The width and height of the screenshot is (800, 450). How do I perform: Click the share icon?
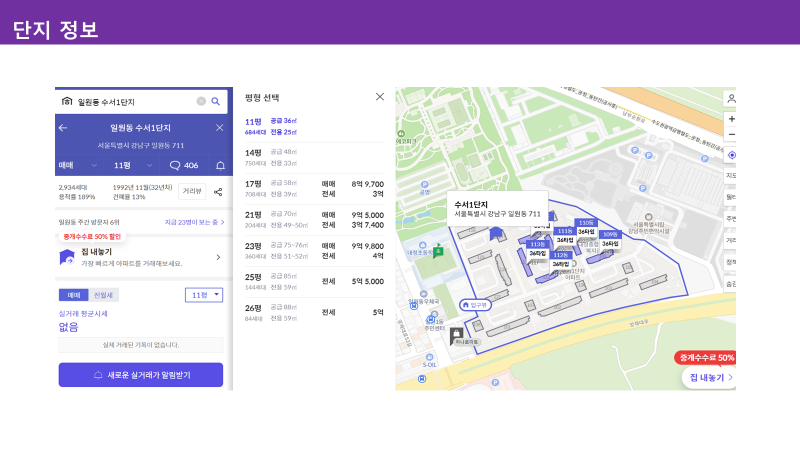[x=218, y=192]
